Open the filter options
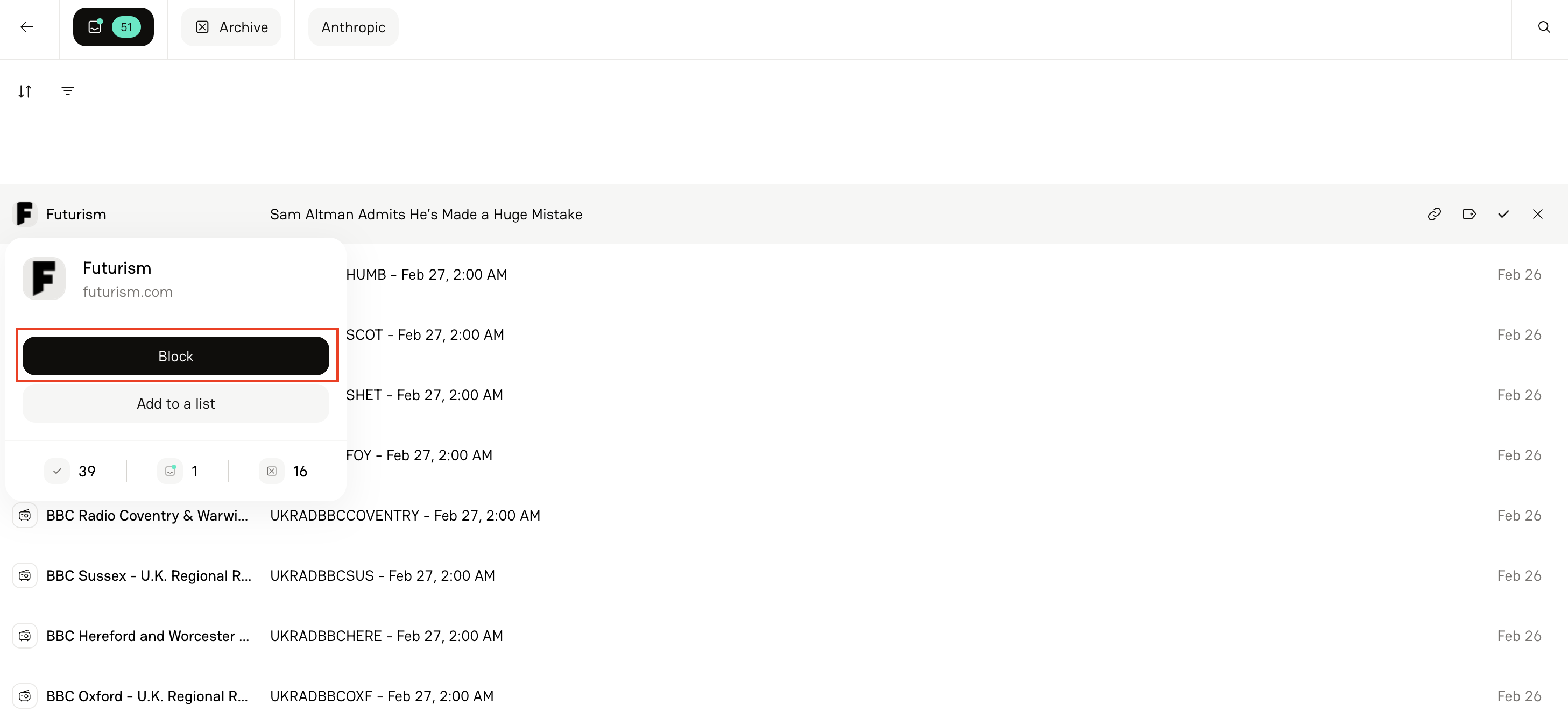Screen dimensions: 1568x726 68,91
